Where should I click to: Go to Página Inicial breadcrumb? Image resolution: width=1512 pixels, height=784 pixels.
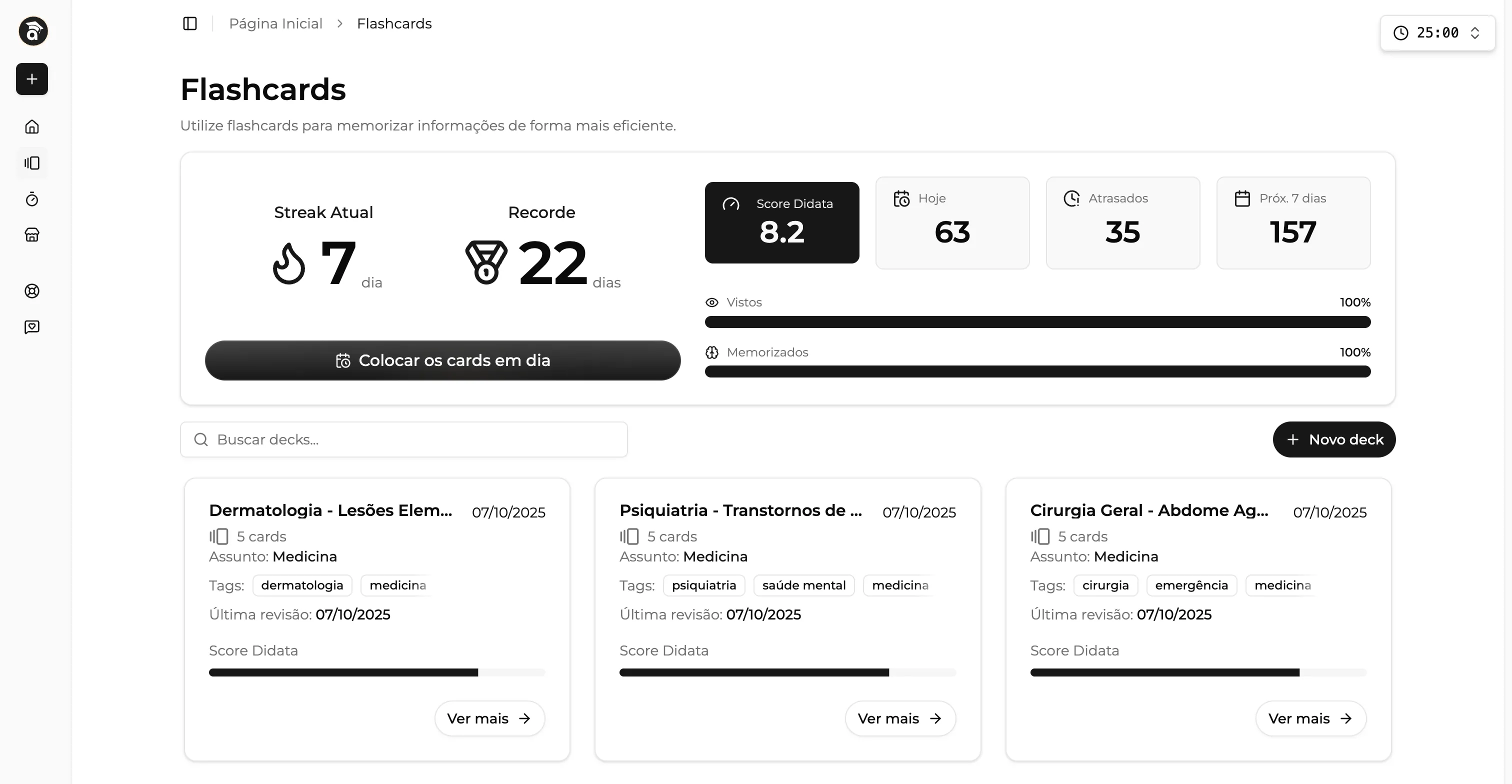pyautogui.click(x=275, y=23)
